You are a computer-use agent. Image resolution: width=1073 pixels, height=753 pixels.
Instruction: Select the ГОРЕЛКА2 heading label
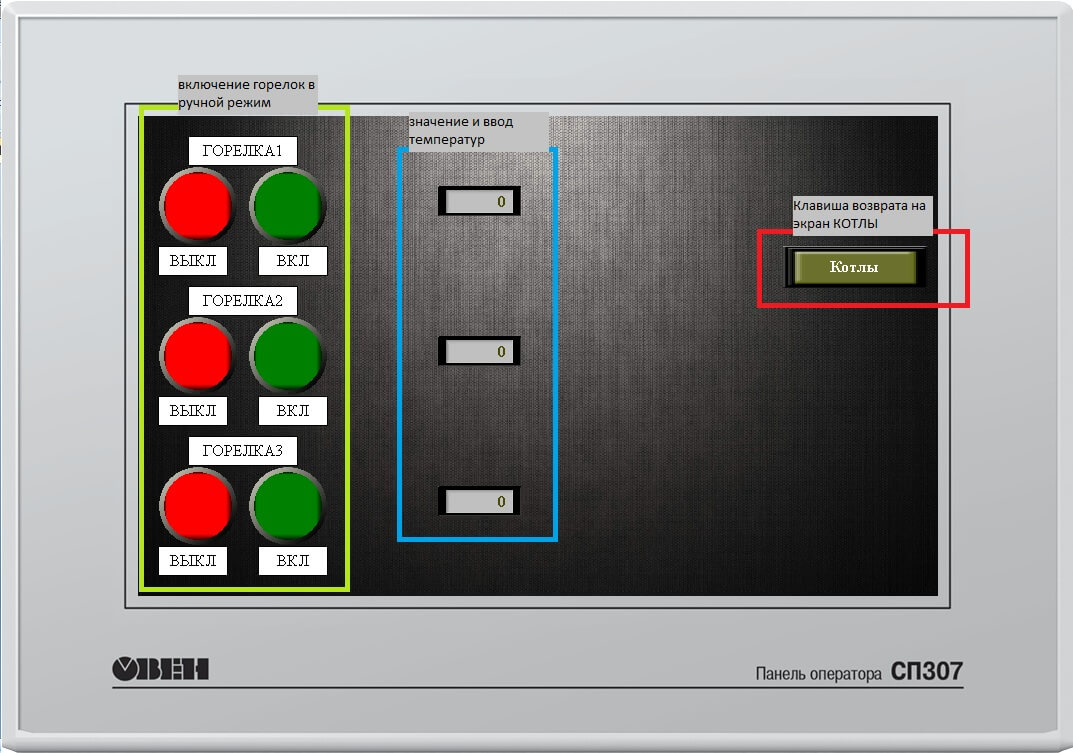(243, 301)
